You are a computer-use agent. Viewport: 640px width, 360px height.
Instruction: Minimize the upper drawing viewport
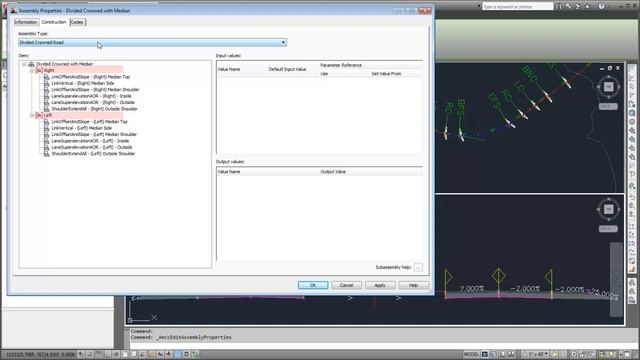[x=602, y=69]
